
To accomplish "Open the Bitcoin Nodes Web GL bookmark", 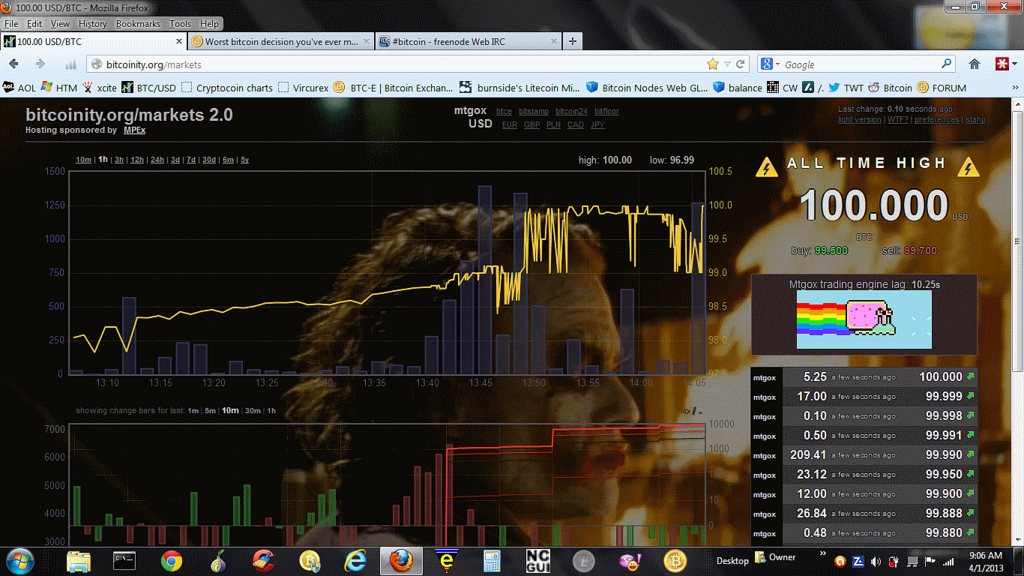I will (x=647, y=88).
